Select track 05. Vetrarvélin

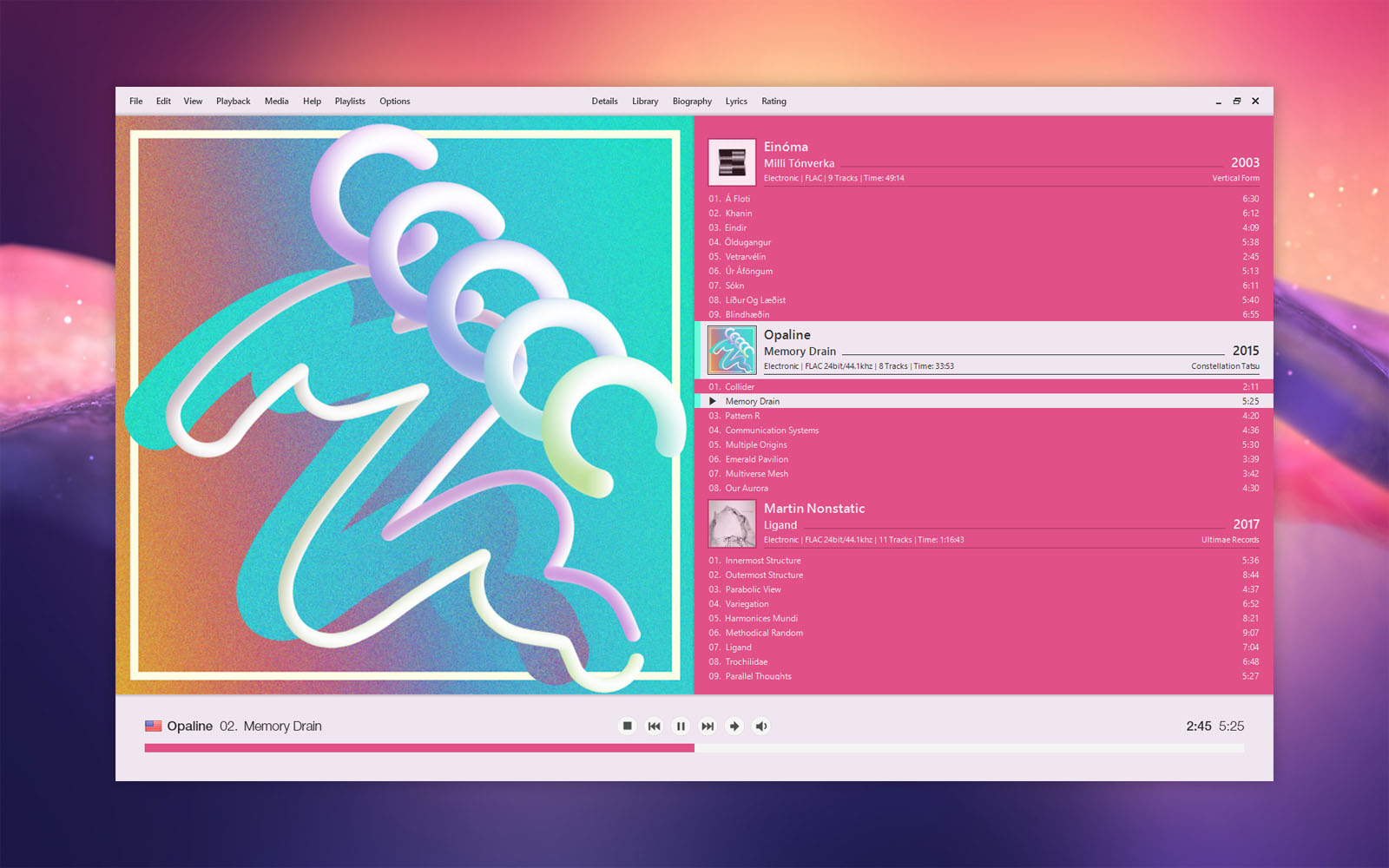click(984, 257)
